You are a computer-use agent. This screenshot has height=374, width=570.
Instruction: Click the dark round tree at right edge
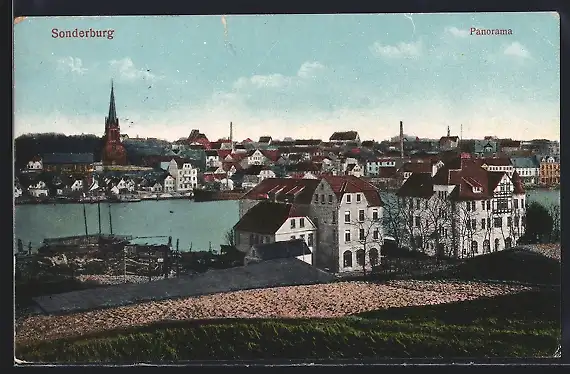tap(537, 222)
